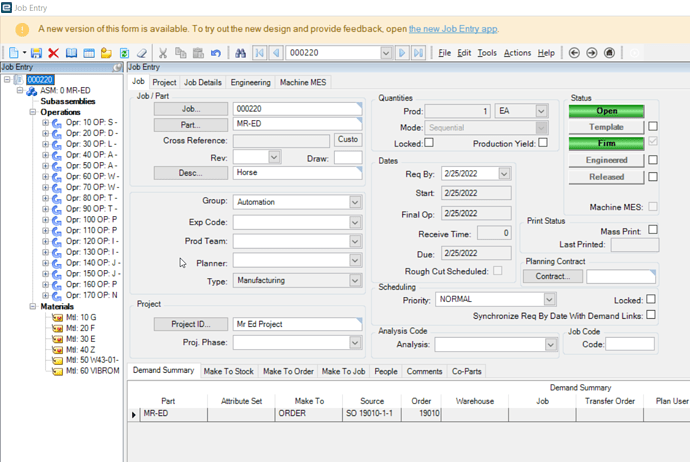The image size is (690, 462).
Task: Open the Tools menu
Action: point(487,53)
